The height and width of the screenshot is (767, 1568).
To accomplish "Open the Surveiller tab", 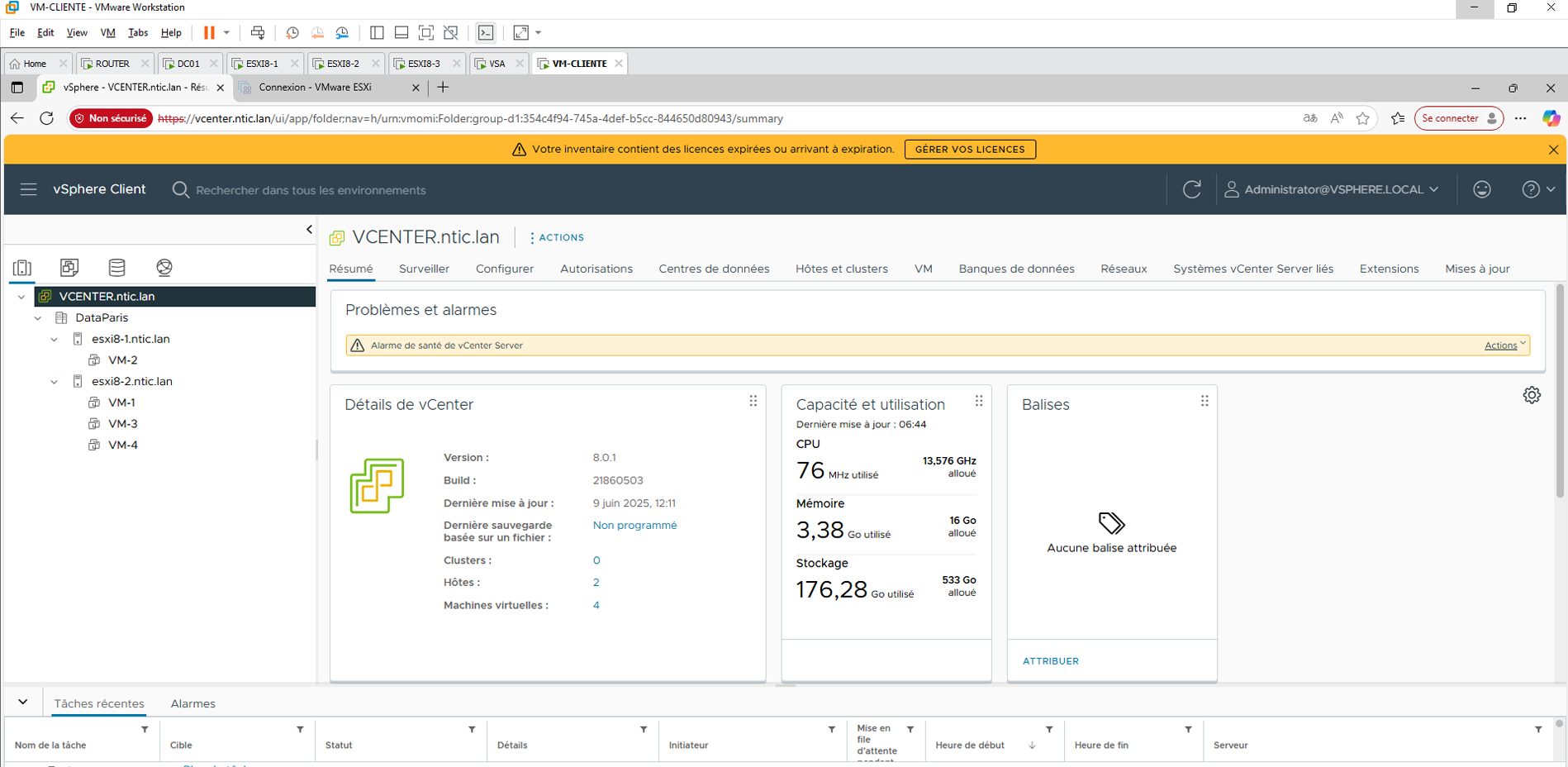I will coord(424,269).
